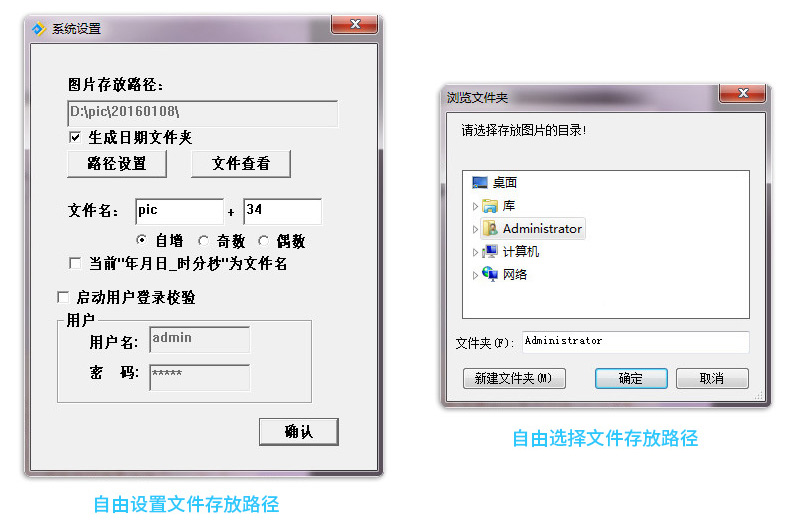Expand the 网络 tree node arrow
This screenshot has width=790, height=530.
(475, 275)
